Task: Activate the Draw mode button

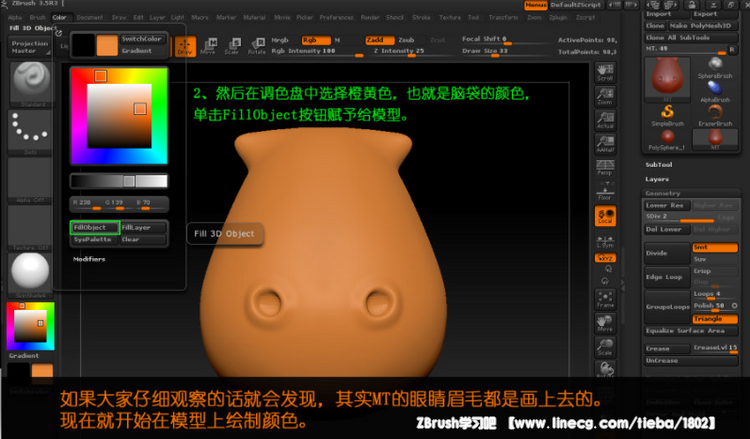Action: 185,46
